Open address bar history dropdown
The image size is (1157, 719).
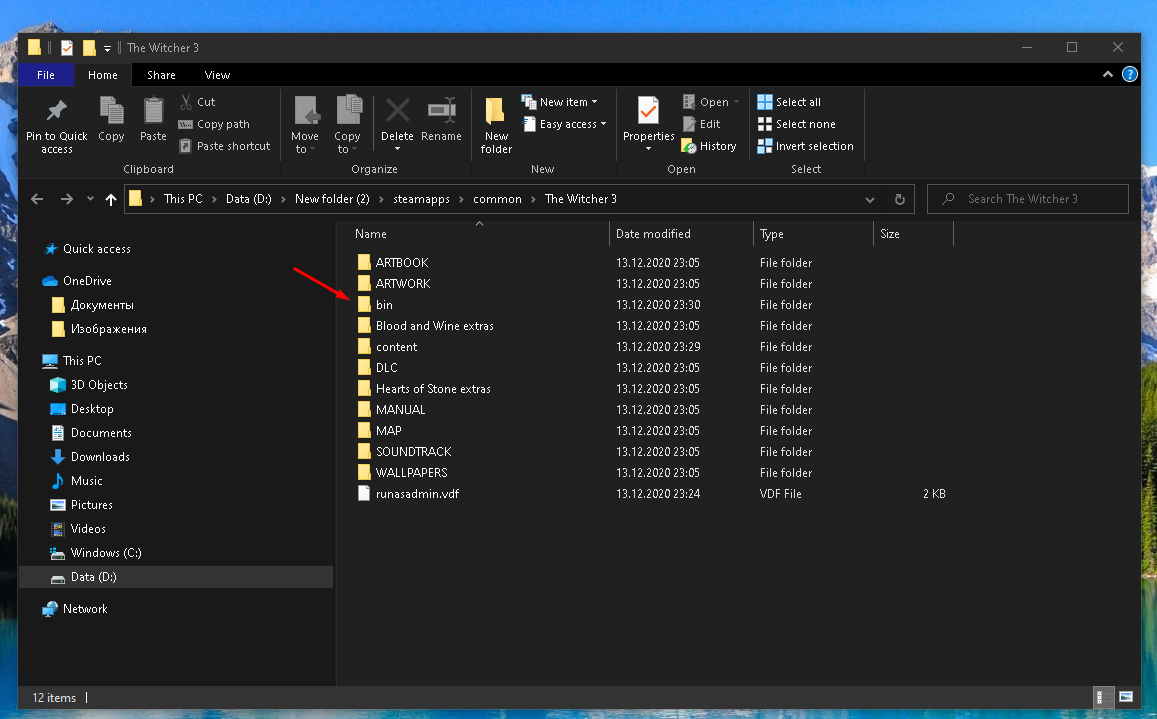[x=870, y=199]
